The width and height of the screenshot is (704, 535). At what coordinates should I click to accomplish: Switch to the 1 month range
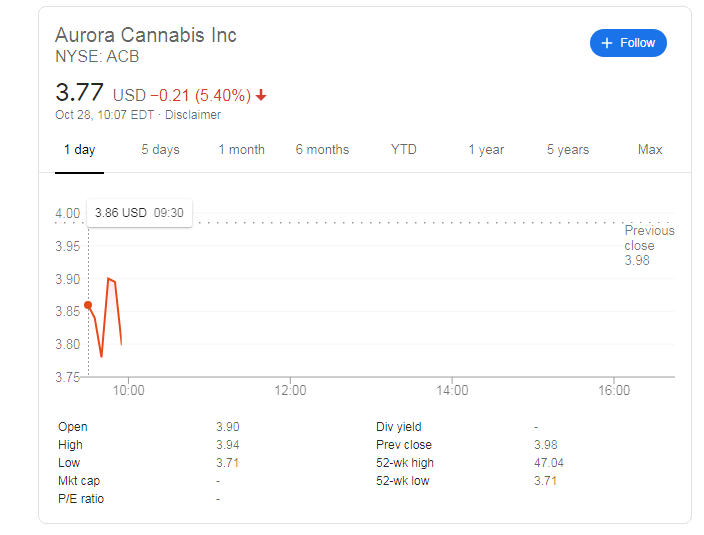coord(242,149)
